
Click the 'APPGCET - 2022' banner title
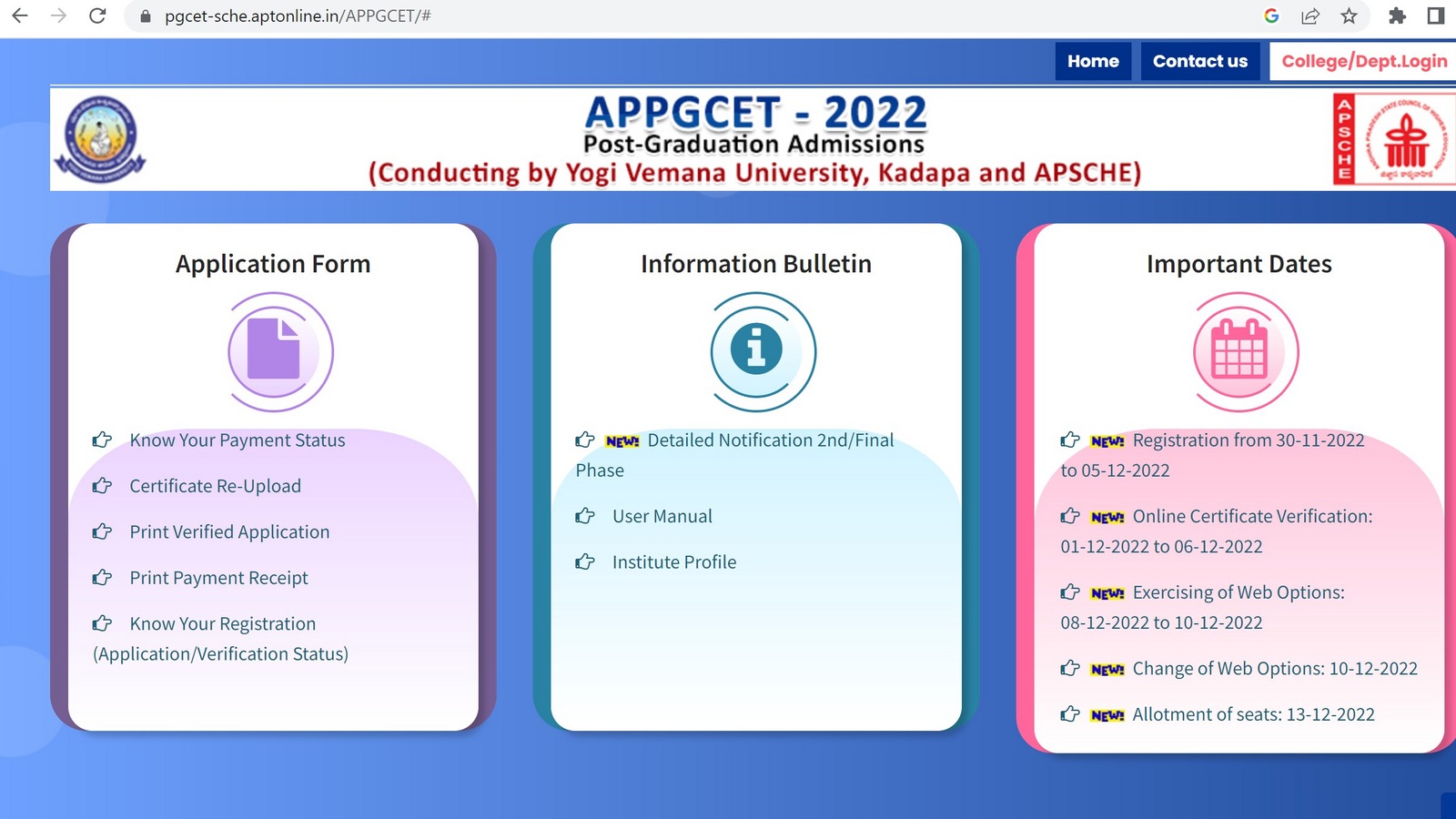pos(755,113)
